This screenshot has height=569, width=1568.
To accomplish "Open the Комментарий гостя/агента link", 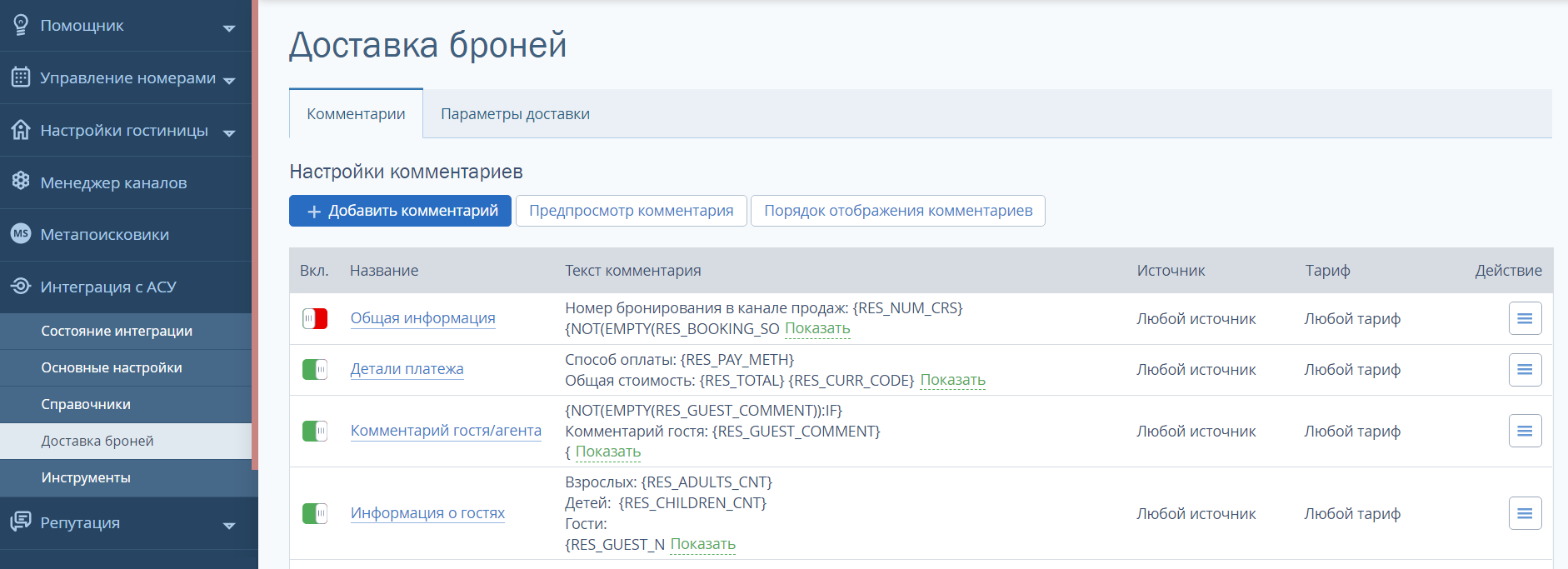I will (x=446, y=431).
